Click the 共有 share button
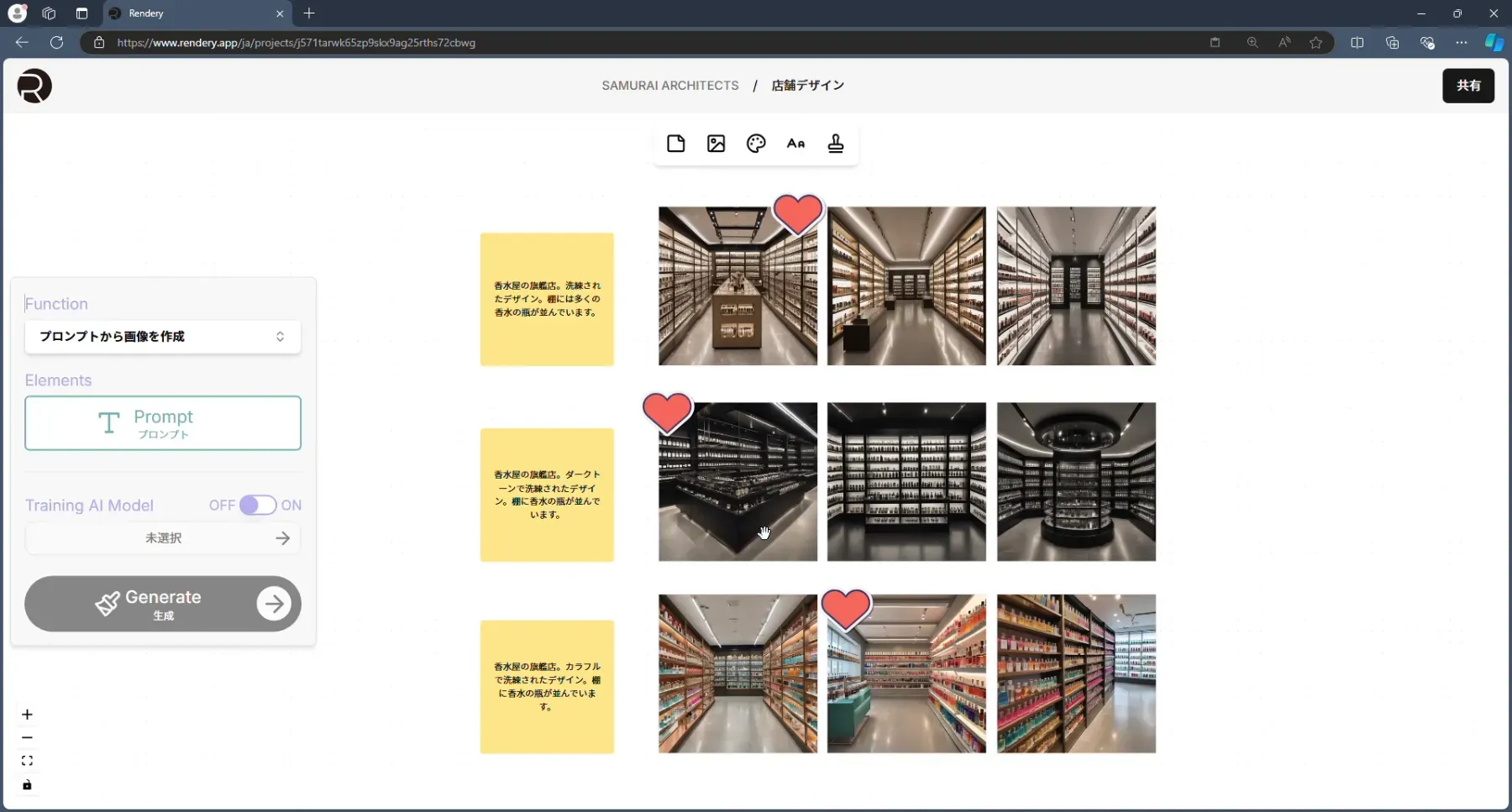This screenshot has width=1512, height=812. [1467, 86]
